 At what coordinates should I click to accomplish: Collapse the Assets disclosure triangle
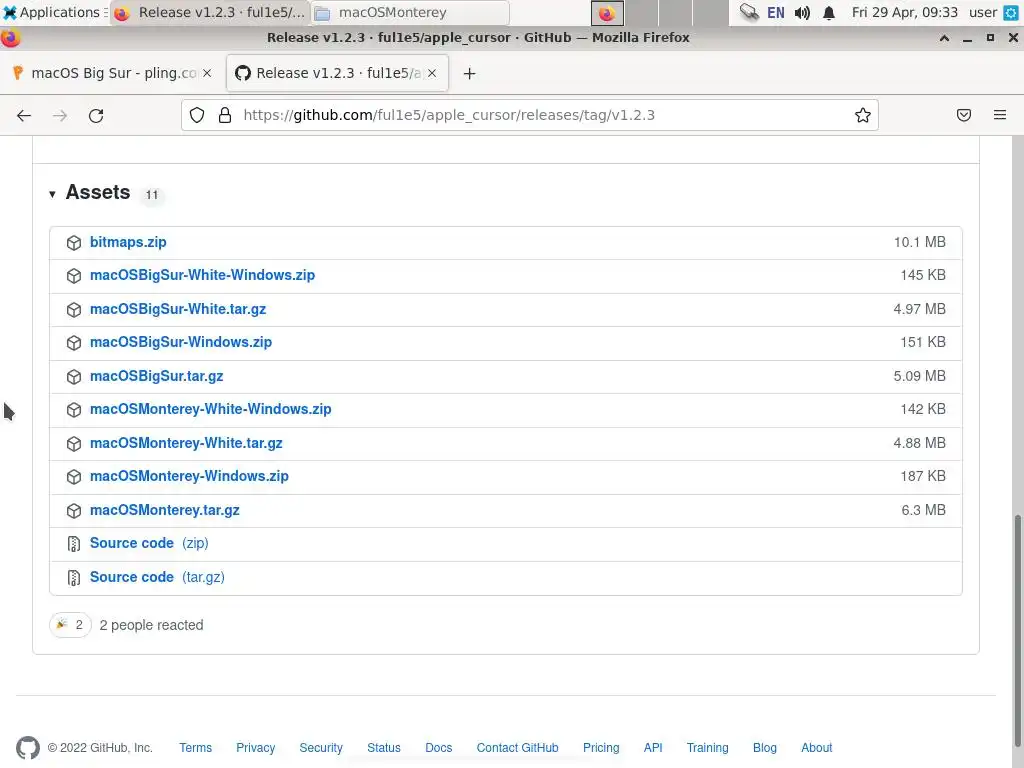pyautogui.click(x=52, y=194)
